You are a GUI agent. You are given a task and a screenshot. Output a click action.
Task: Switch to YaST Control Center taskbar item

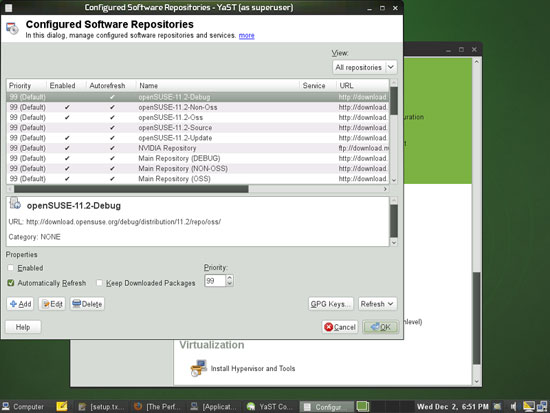(270, 407)
